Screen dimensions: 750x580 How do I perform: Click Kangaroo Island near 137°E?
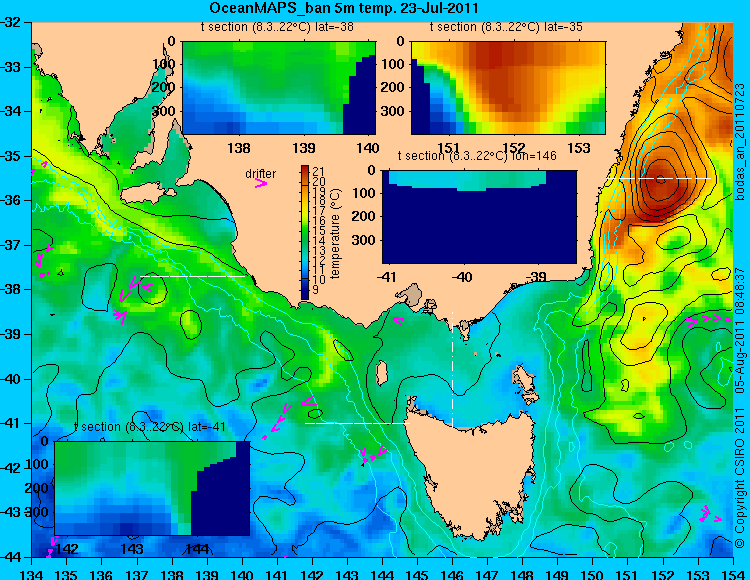146,195
